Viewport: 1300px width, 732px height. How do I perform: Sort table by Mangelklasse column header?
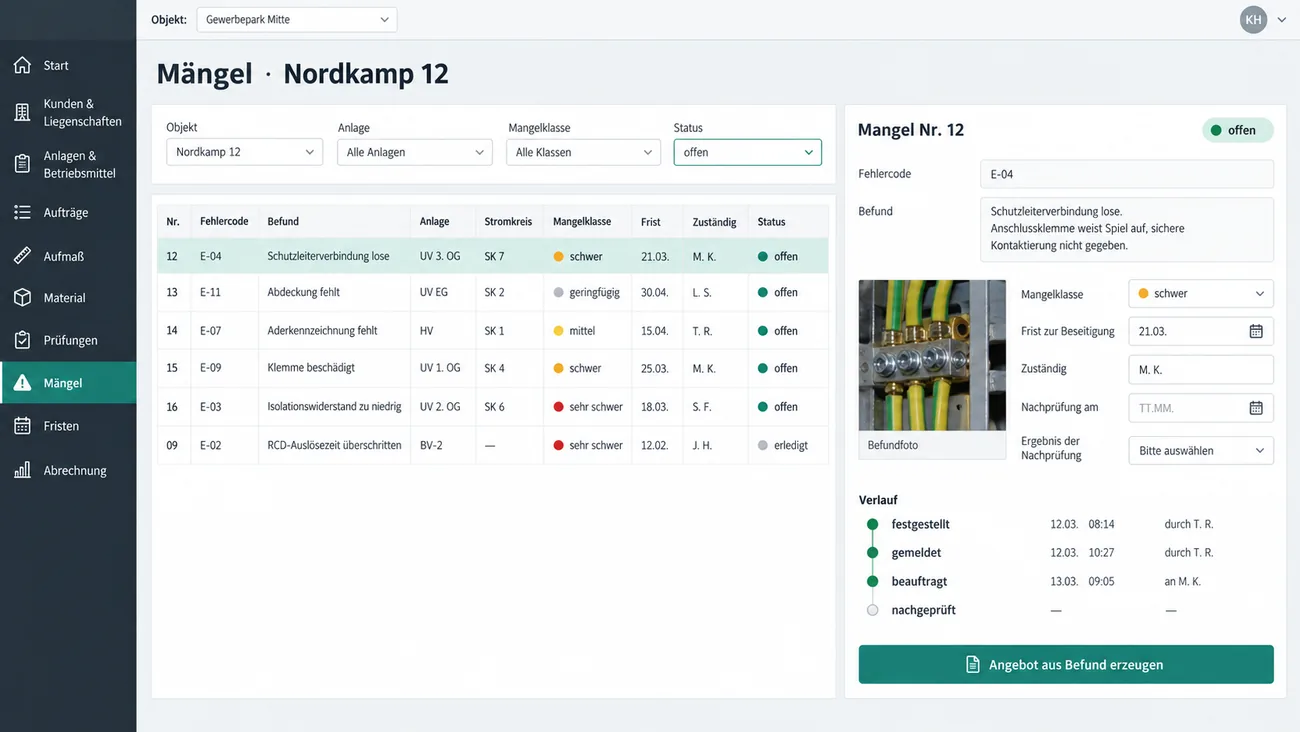tap(582, 222)
